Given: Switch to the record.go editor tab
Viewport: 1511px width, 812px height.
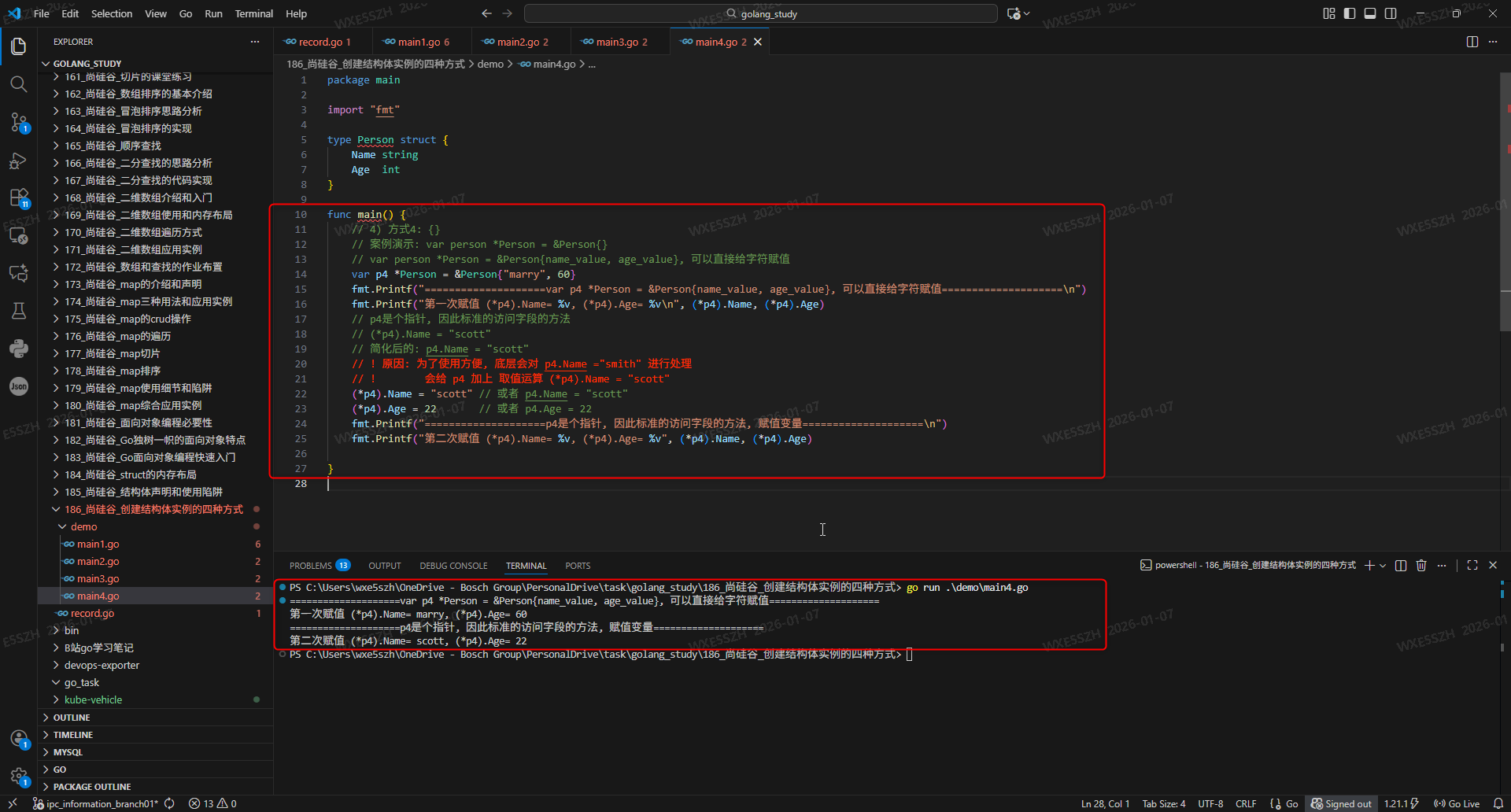Looking at the screenshot, I should (323, 42).
